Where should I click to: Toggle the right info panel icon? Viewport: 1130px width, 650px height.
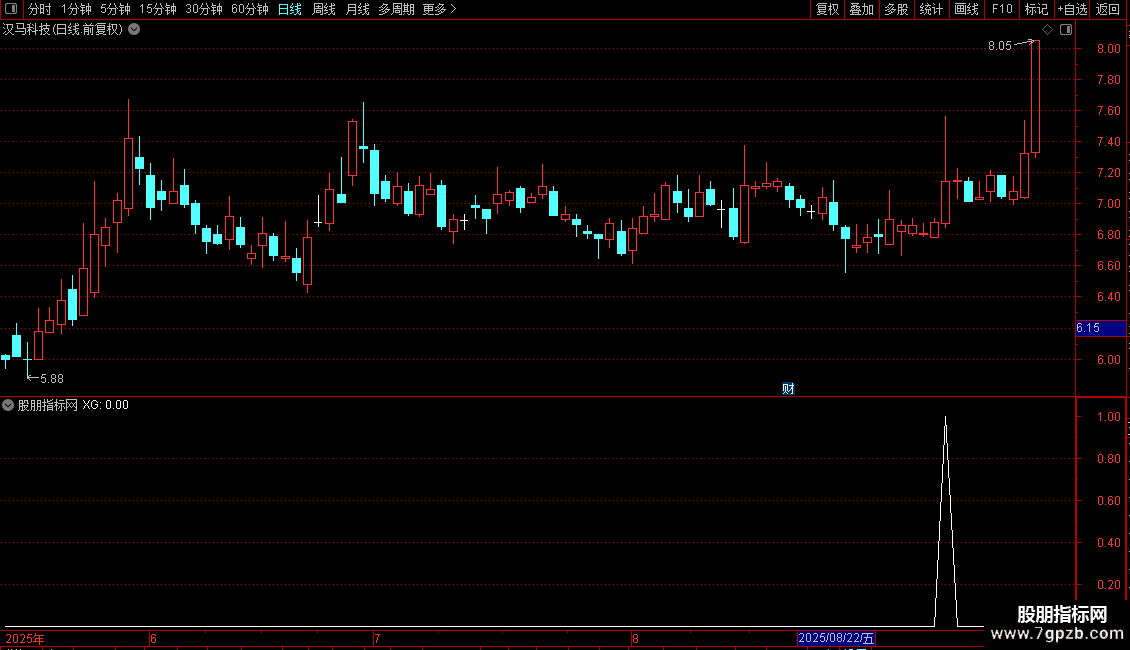pos(1066,30)
